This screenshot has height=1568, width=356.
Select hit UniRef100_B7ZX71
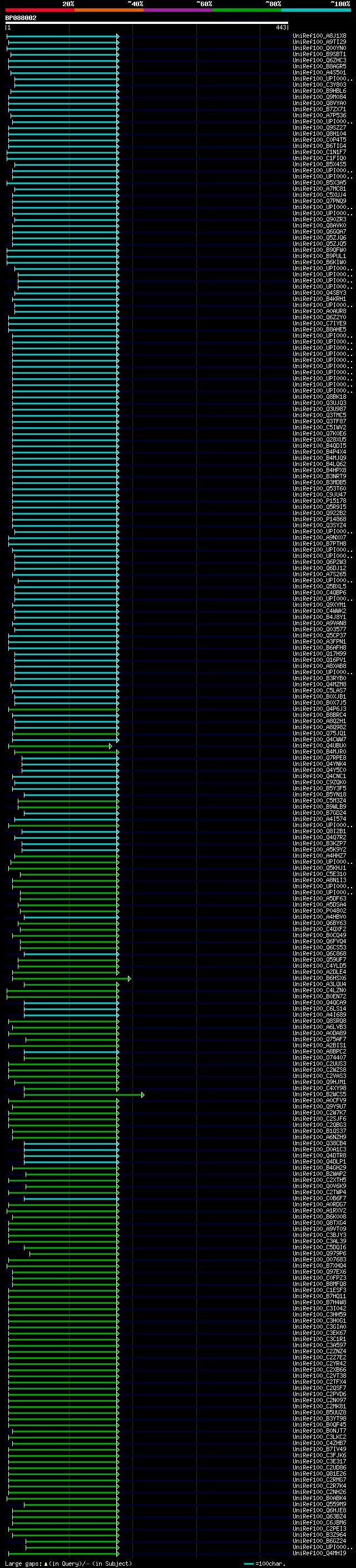(x=319, y=110)
